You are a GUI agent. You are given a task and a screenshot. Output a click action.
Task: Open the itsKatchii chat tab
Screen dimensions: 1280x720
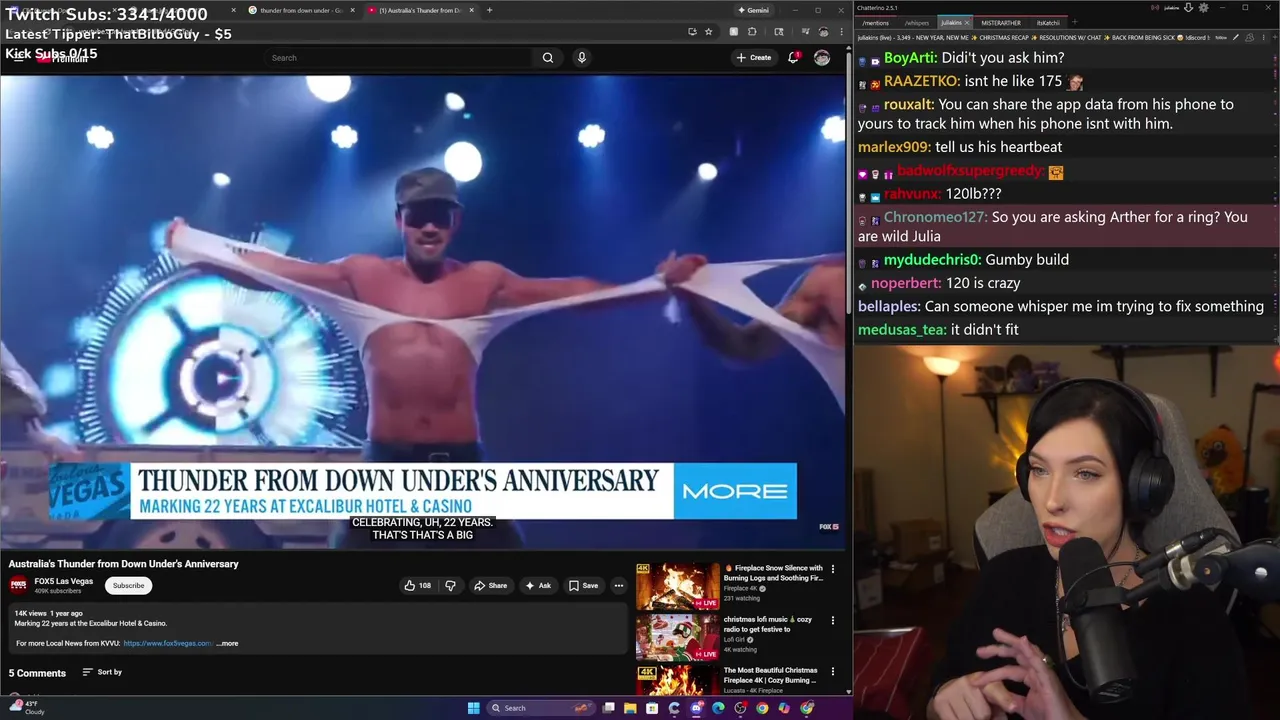point(1048,23)
